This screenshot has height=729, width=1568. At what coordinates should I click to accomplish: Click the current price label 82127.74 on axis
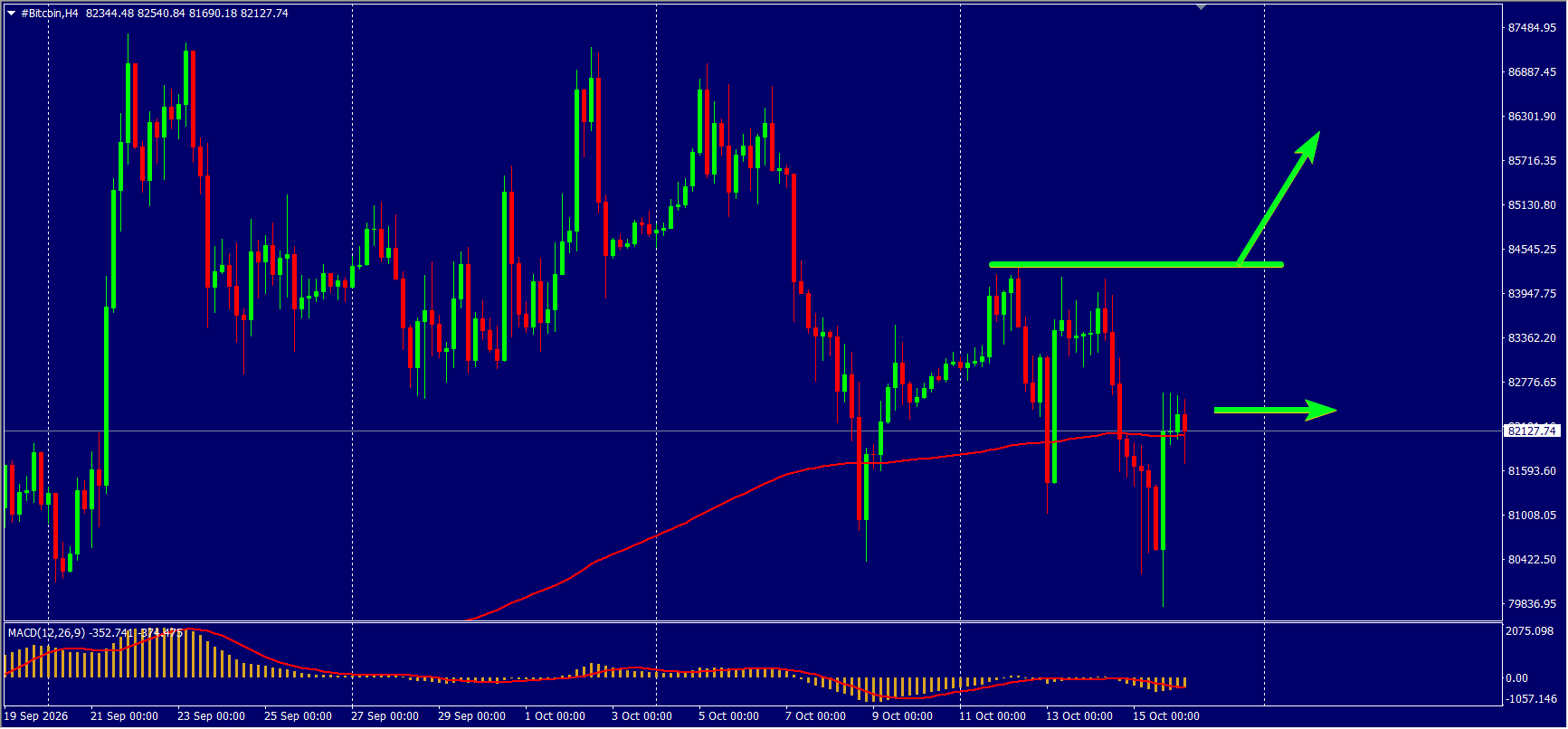coord(1532,431)
